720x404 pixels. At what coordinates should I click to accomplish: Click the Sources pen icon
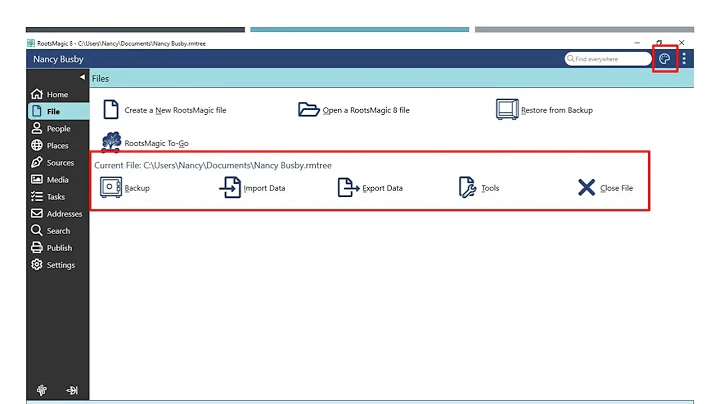(37, 162)
